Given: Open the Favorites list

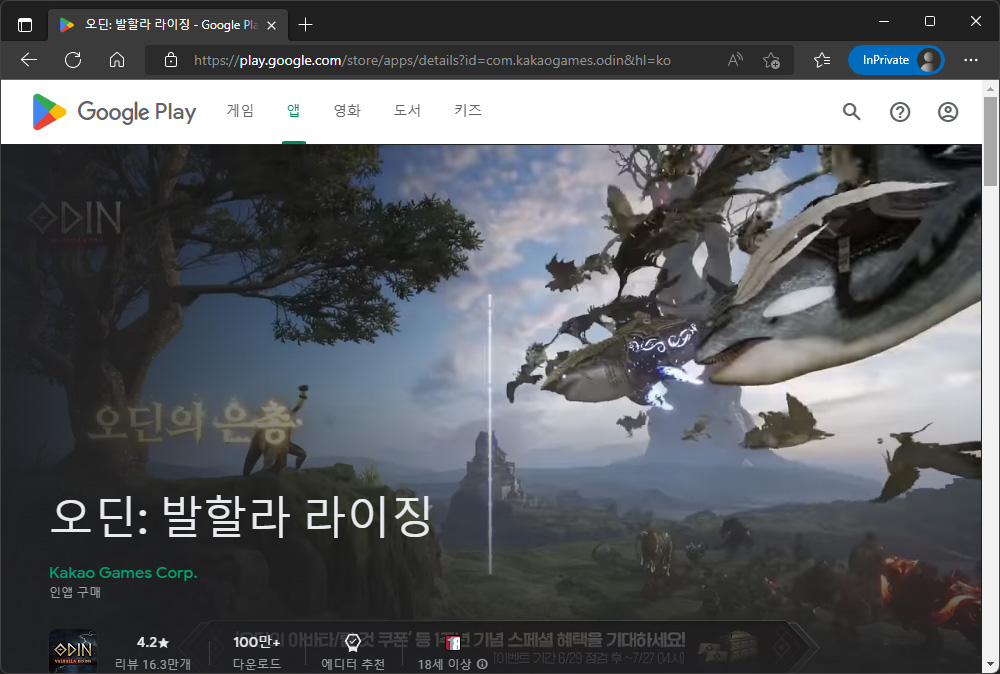Looking at the screenshot, I should click(822, 60).
